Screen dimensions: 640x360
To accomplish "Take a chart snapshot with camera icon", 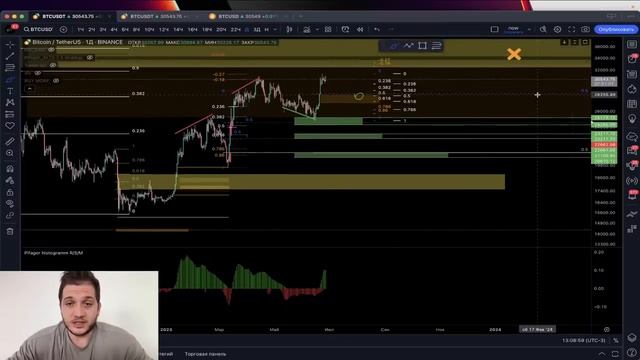I will [x=585, y=29].
